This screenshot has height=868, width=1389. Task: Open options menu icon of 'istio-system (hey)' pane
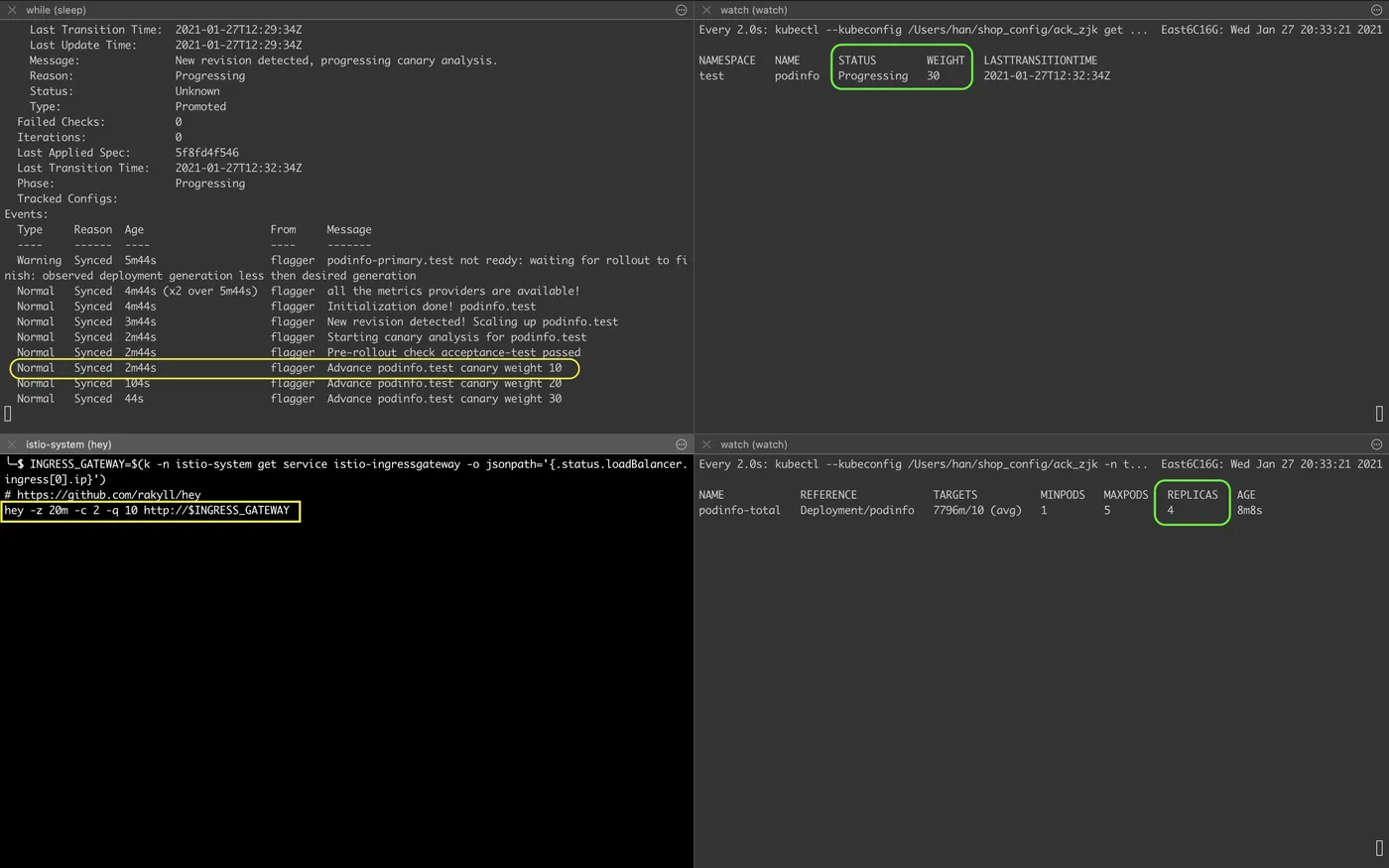click(682, 444)
